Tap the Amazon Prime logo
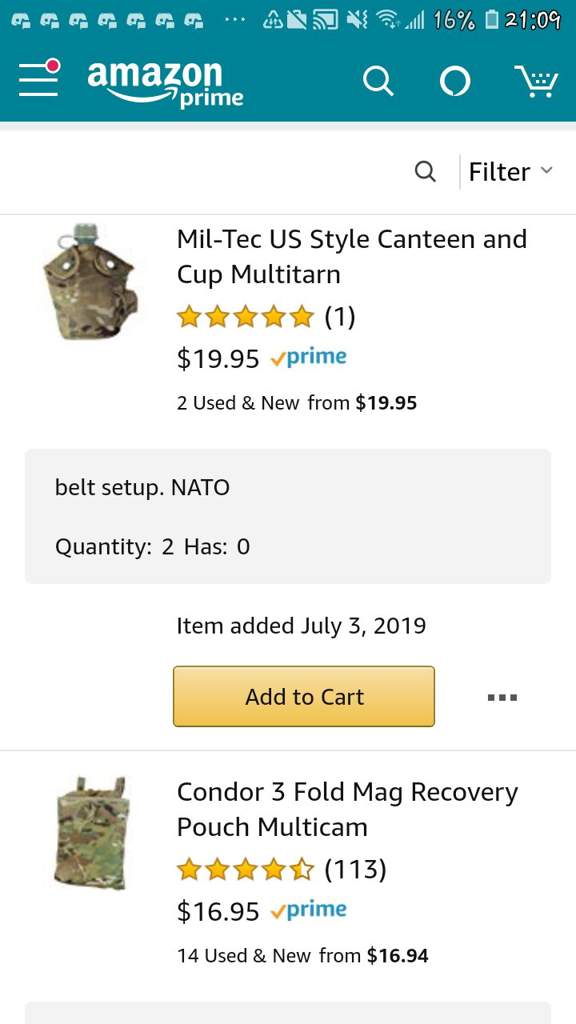The image size is (576, 1024). tap(165, 83)
